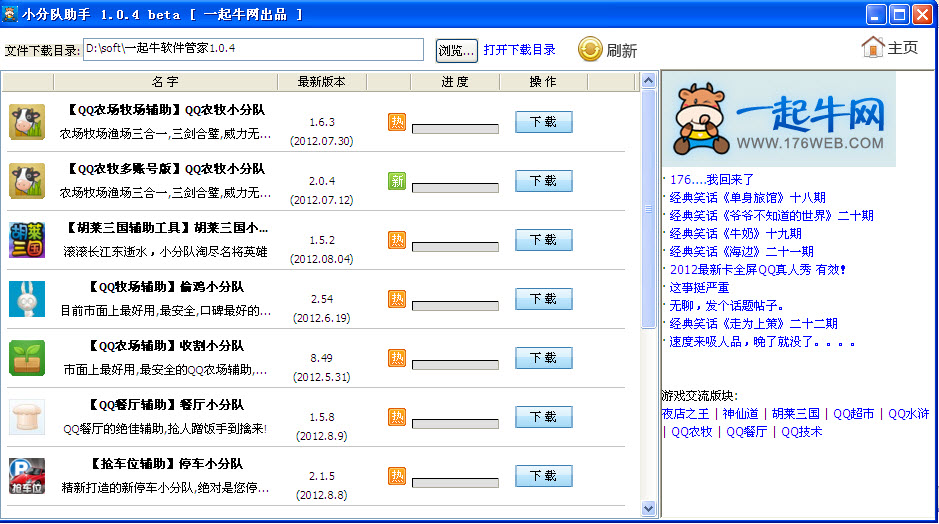
Task: Download 胡莱三国小分队 version 1.5.2
Action: [544, 240]
